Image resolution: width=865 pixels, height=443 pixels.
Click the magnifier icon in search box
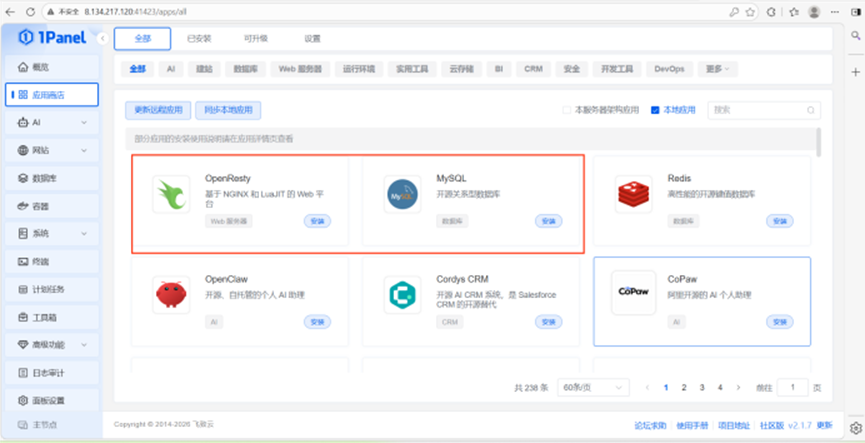pos(810,110)
